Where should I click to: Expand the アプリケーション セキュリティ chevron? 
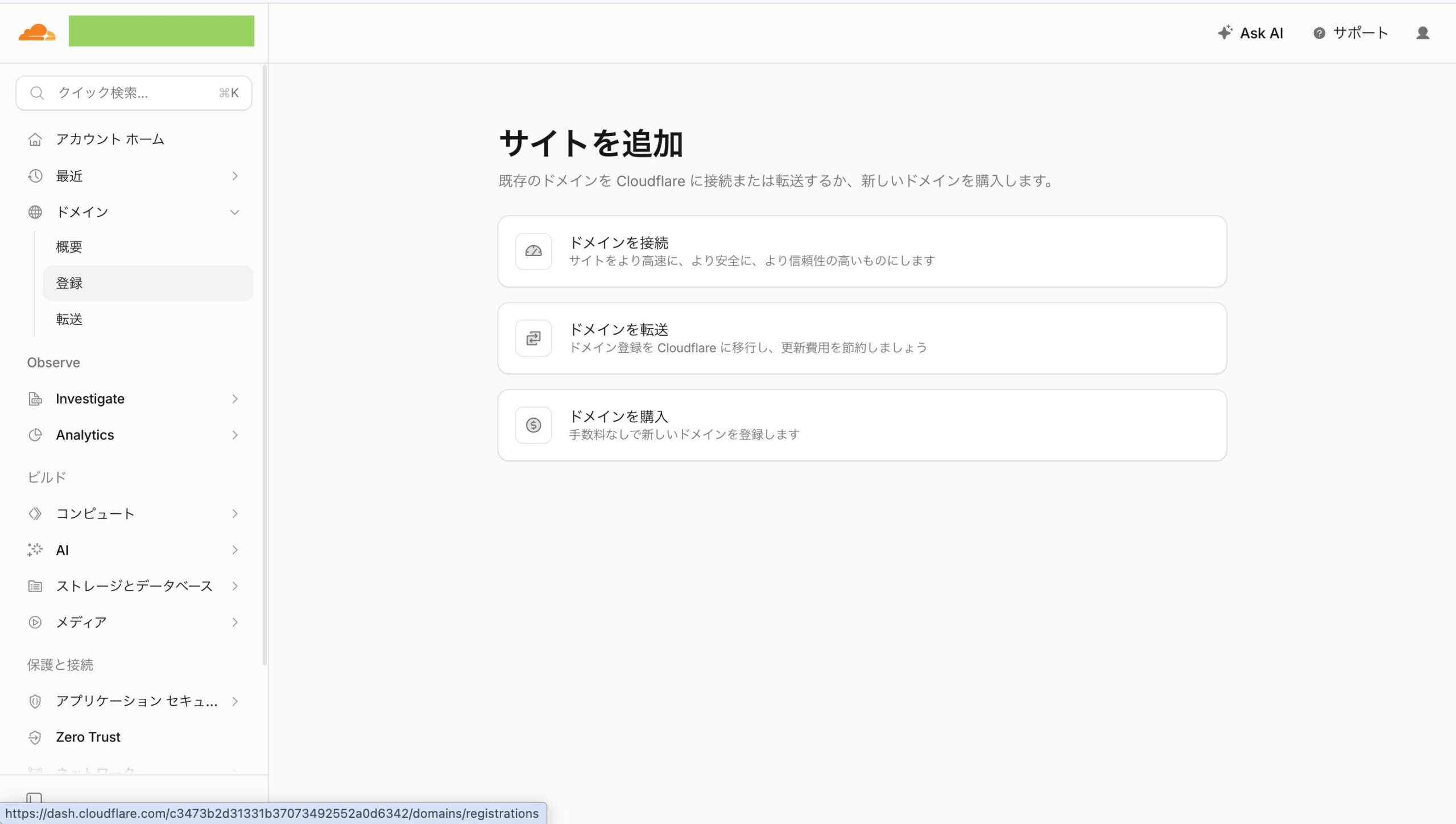tap(235, 701)
